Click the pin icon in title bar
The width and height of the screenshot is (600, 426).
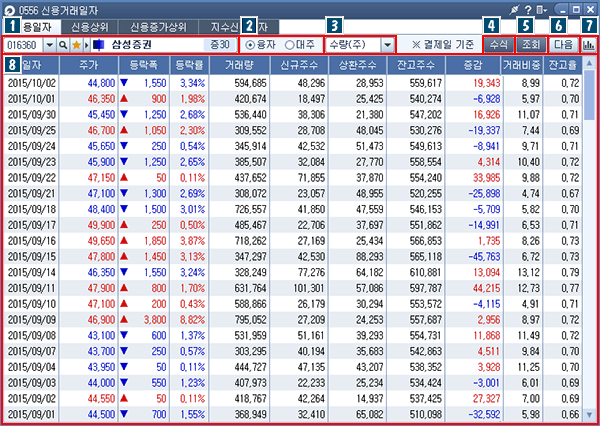[x=514, y=10]
